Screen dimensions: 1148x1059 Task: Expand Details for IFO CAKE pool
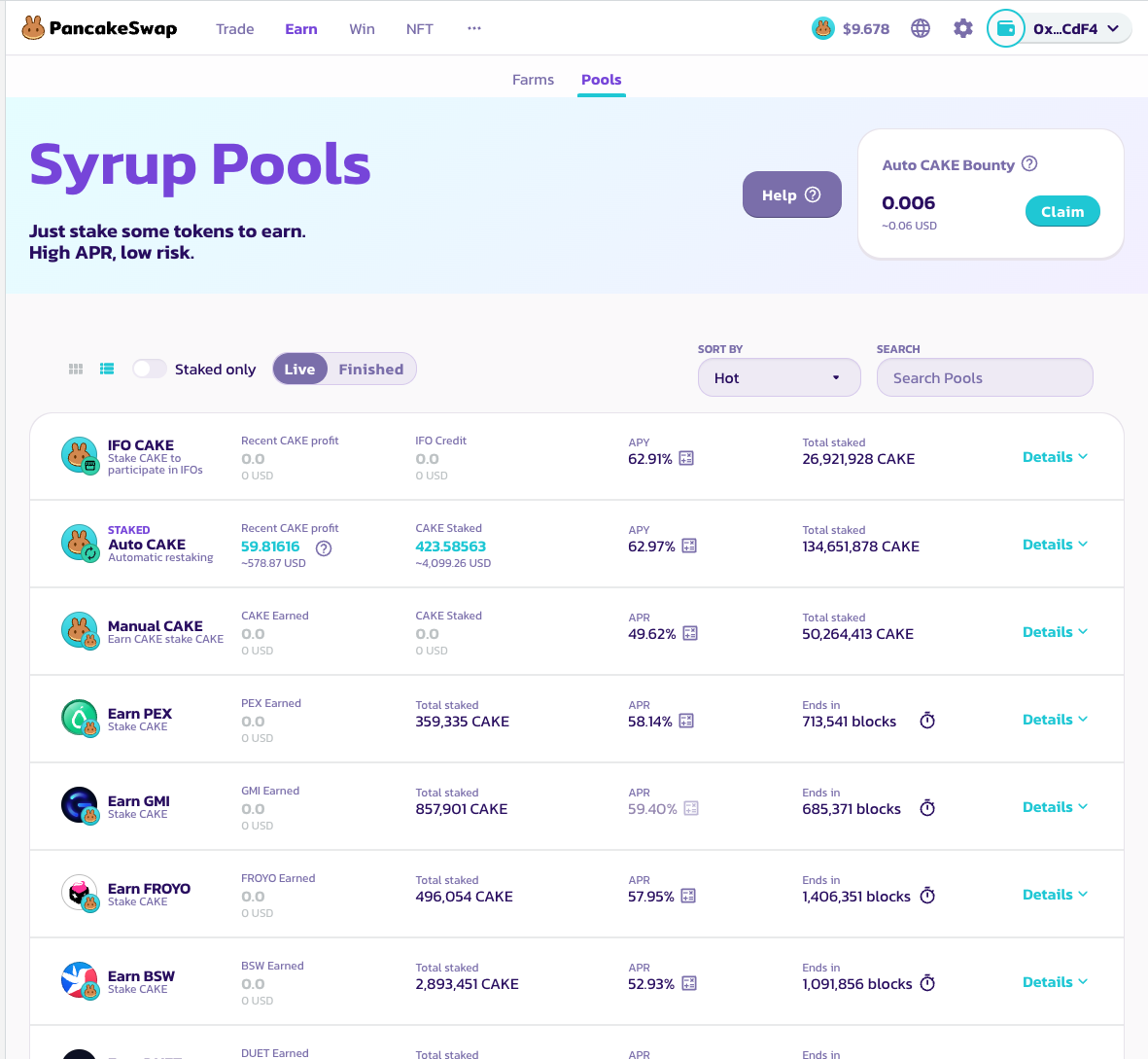1055,457
